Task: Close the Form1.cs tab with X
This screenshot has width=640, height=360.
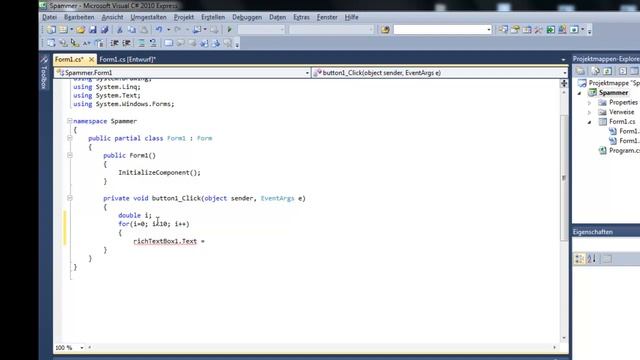Action: click(x=91, y=60)
